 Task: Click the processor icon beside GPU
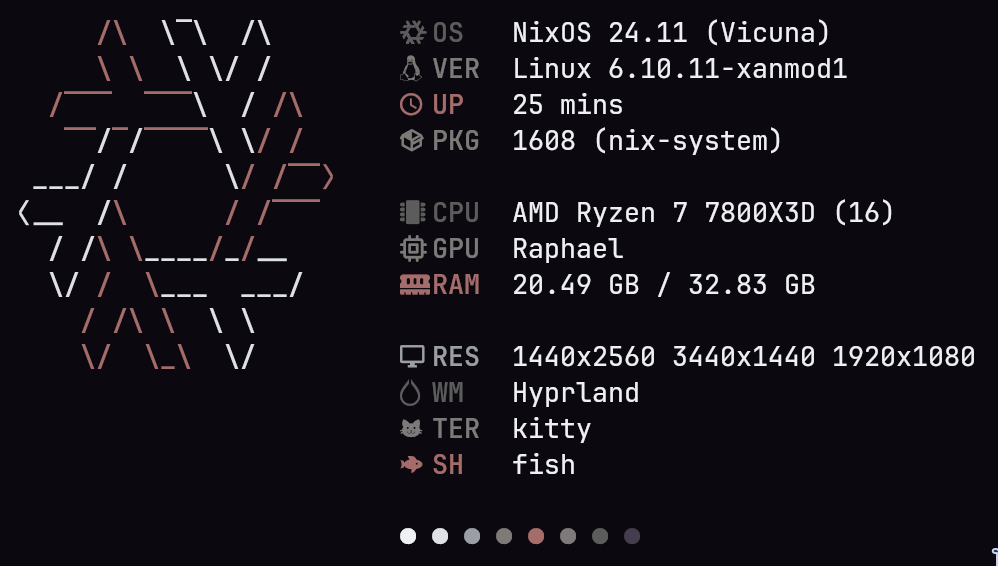[x=412, y=248]
